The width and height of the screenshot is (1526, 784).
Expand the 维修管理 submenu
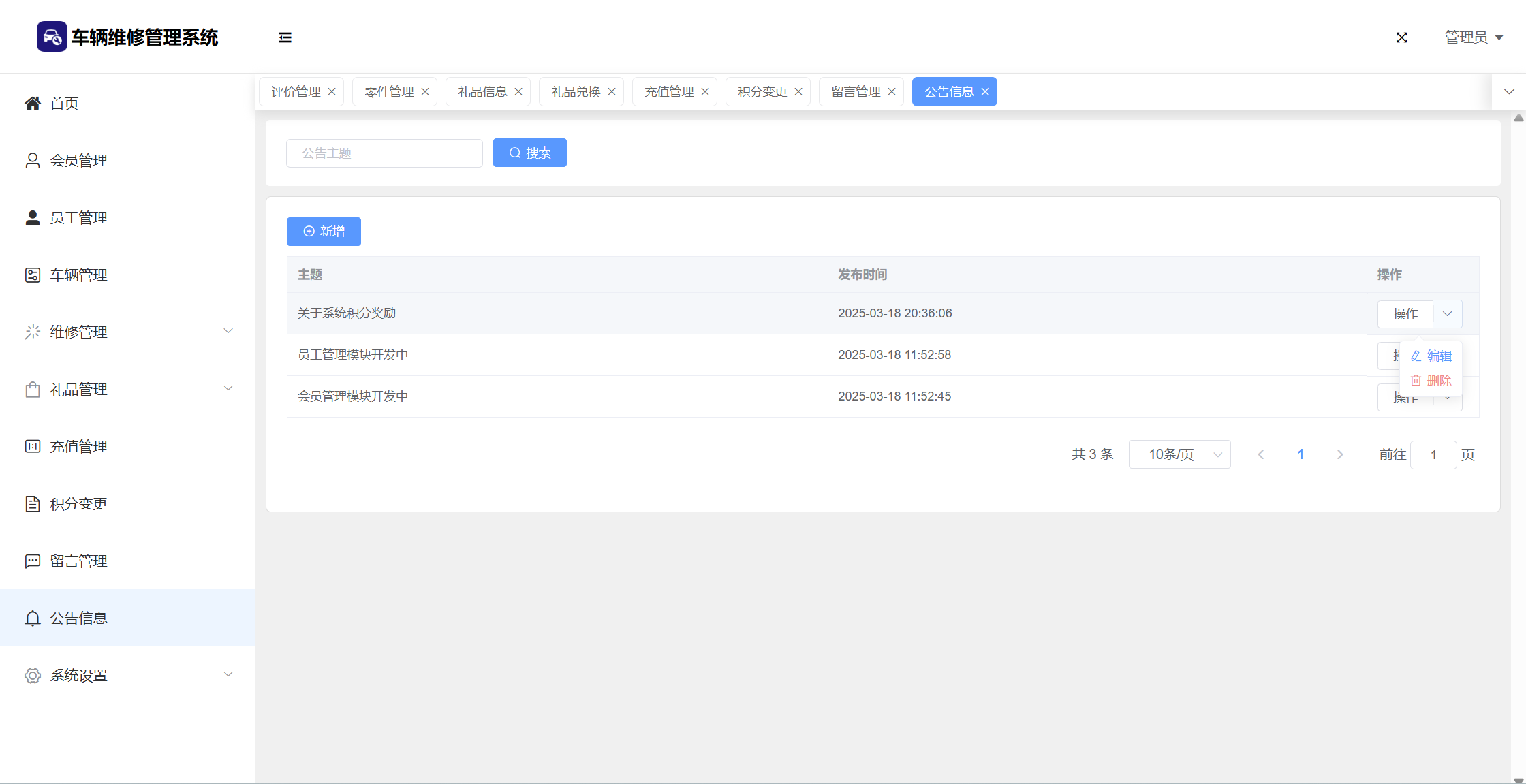pos(228,332)
